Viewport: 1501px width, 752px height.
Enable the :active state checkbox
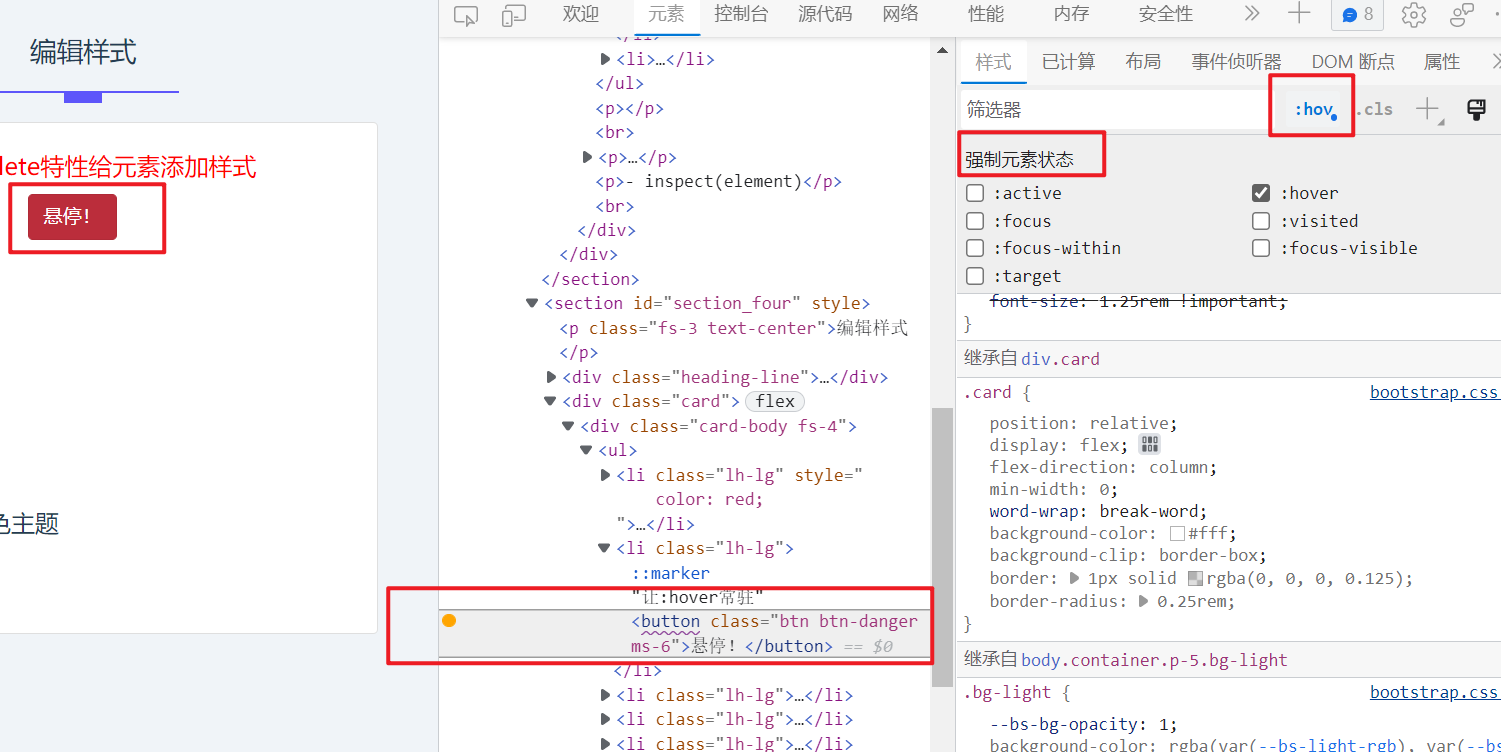(976, 193)
